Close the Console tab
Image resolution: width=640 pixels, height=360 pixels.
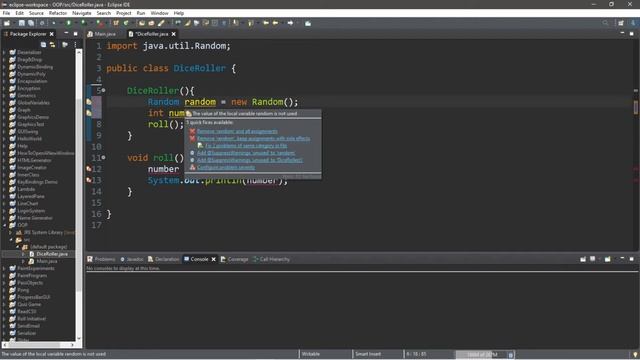[x=213, y=259]
